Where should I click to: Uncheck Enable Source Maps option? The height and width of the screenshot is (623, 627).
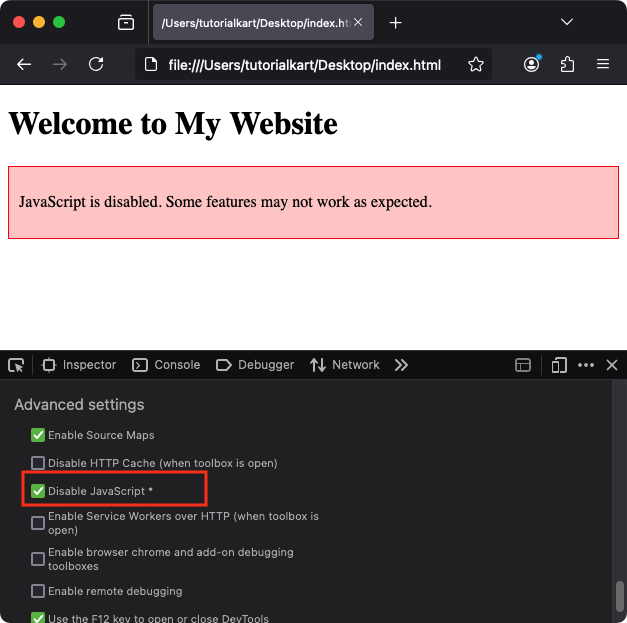coord(38,435)
